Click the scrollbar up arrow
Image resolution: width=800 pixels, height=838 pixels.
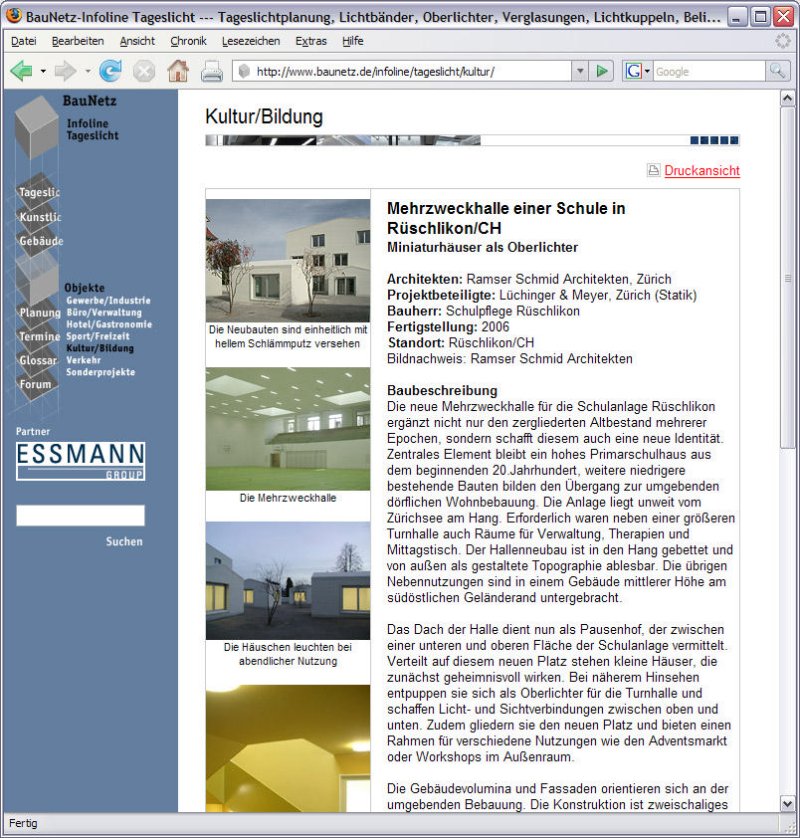(x=787, y=98)
